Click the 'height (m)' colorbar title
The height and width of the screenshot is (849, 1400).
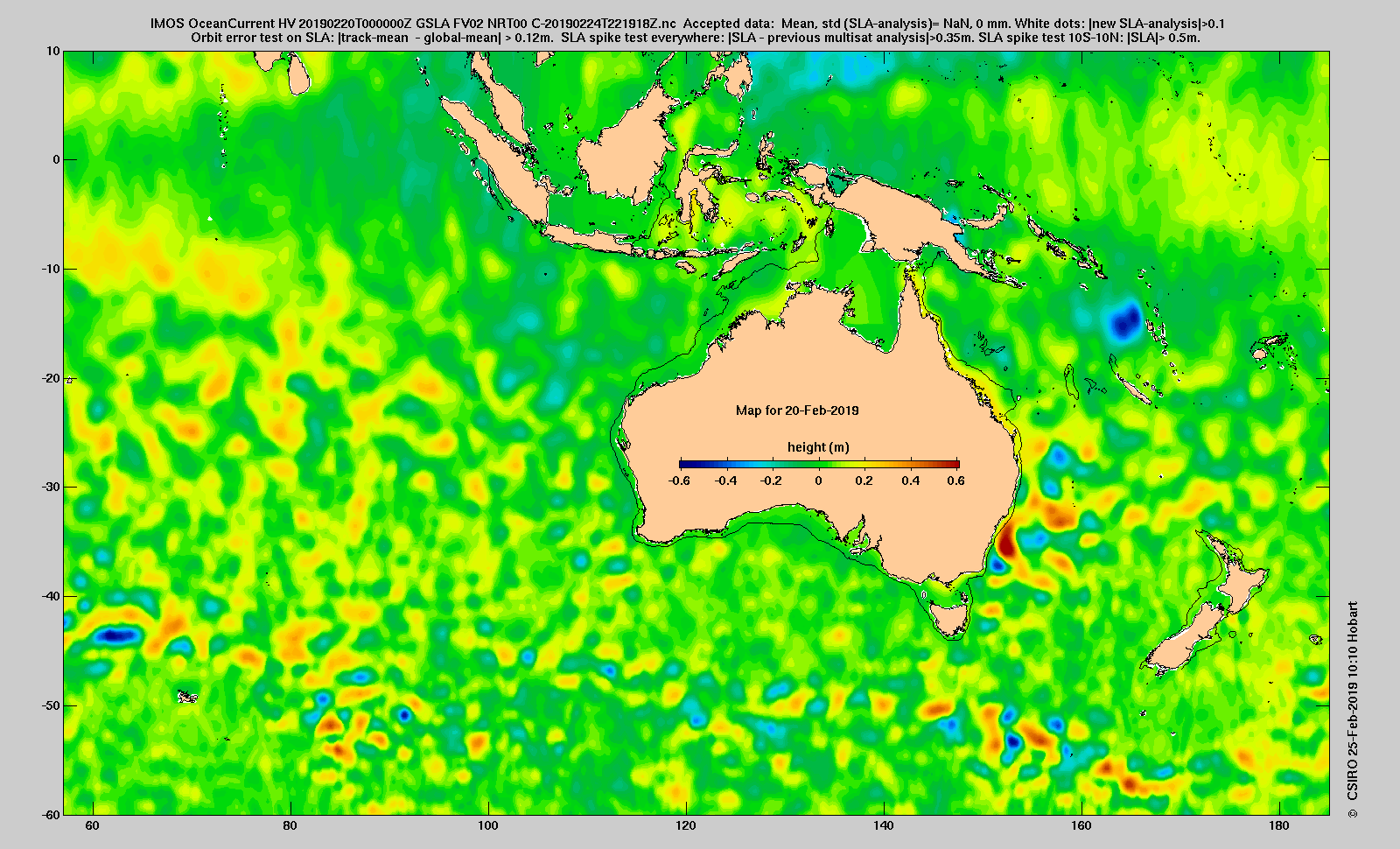818,447
